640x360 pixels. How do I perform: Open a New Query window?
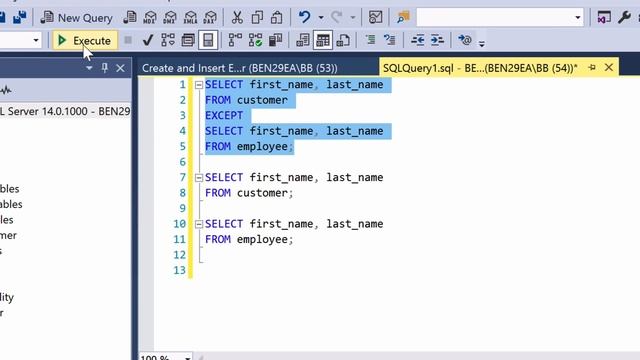tap(77, 18)
